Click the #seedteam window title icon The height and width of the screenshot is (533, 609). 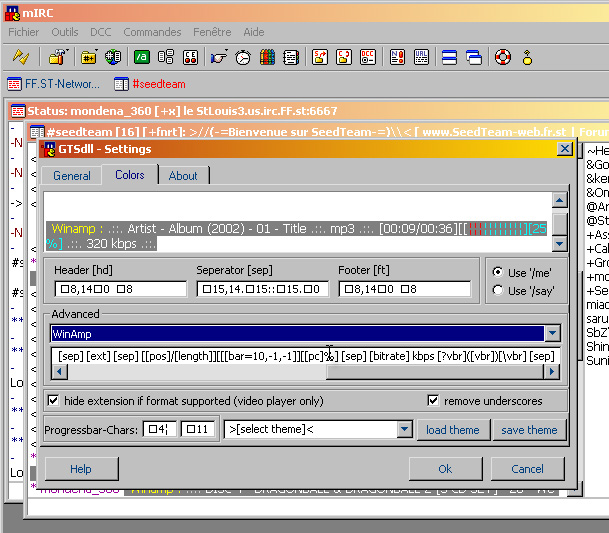pos(38,132)
